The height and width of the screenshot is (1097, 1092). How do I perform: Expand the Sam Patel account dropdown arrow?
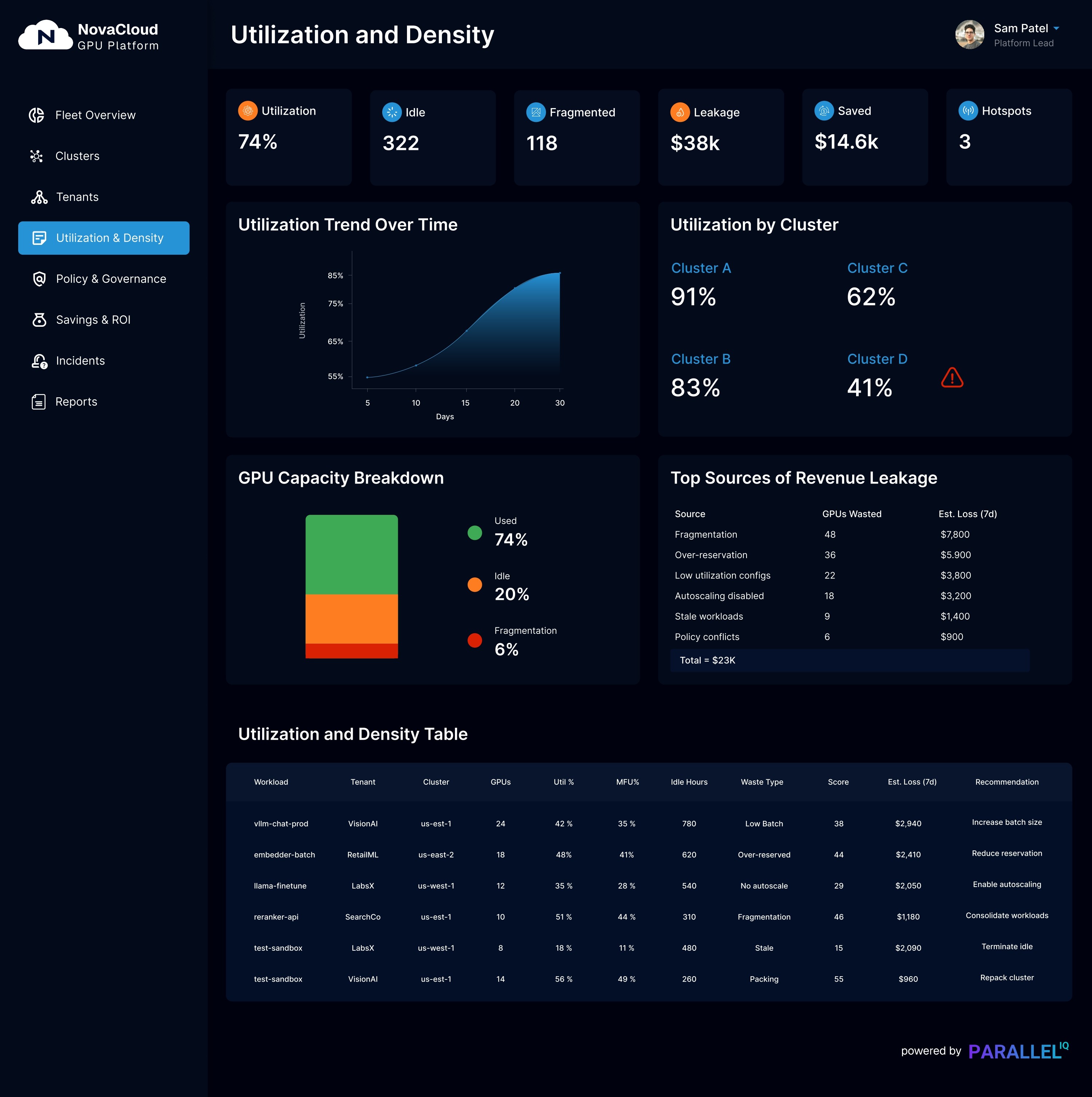1056,28
